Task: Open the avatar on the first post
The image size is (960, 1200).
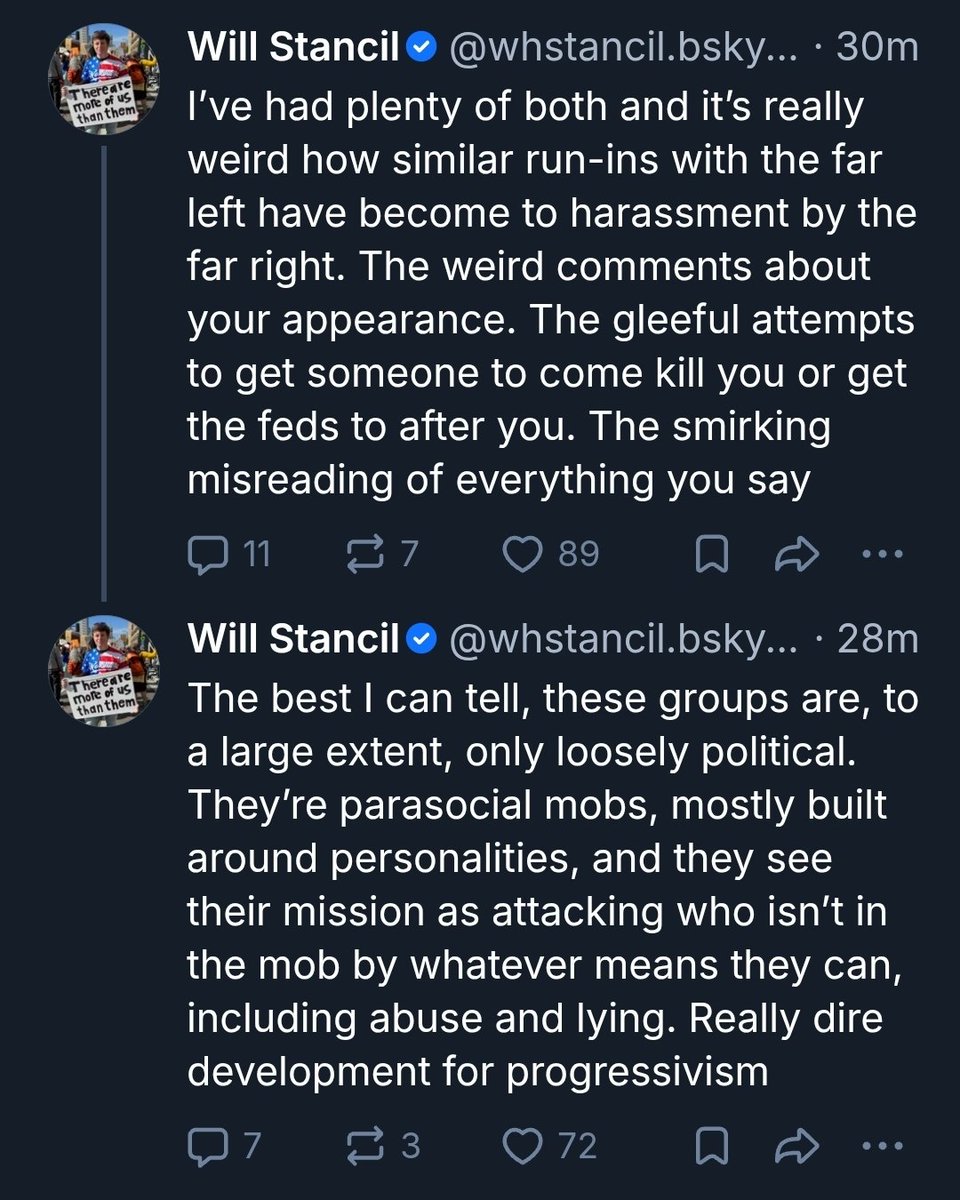Action: [105, 72]
